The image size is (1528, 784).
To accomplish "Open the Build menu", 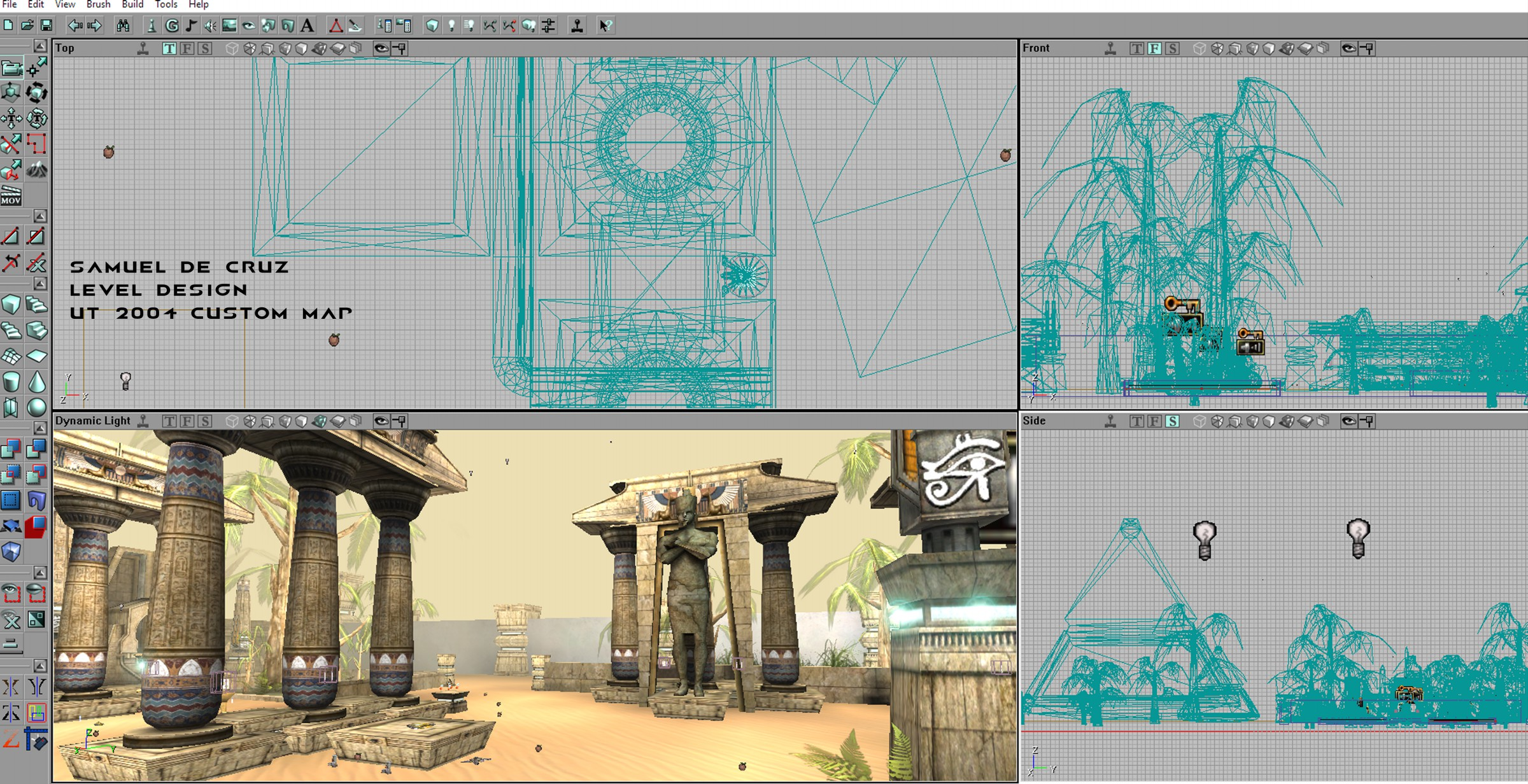I will 133,4.
